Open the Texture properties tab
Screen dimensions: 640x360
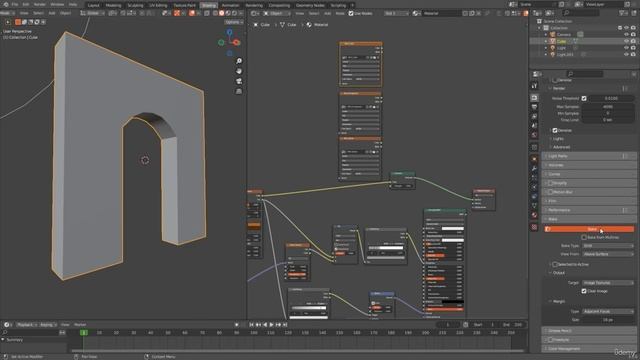point(534,227)
